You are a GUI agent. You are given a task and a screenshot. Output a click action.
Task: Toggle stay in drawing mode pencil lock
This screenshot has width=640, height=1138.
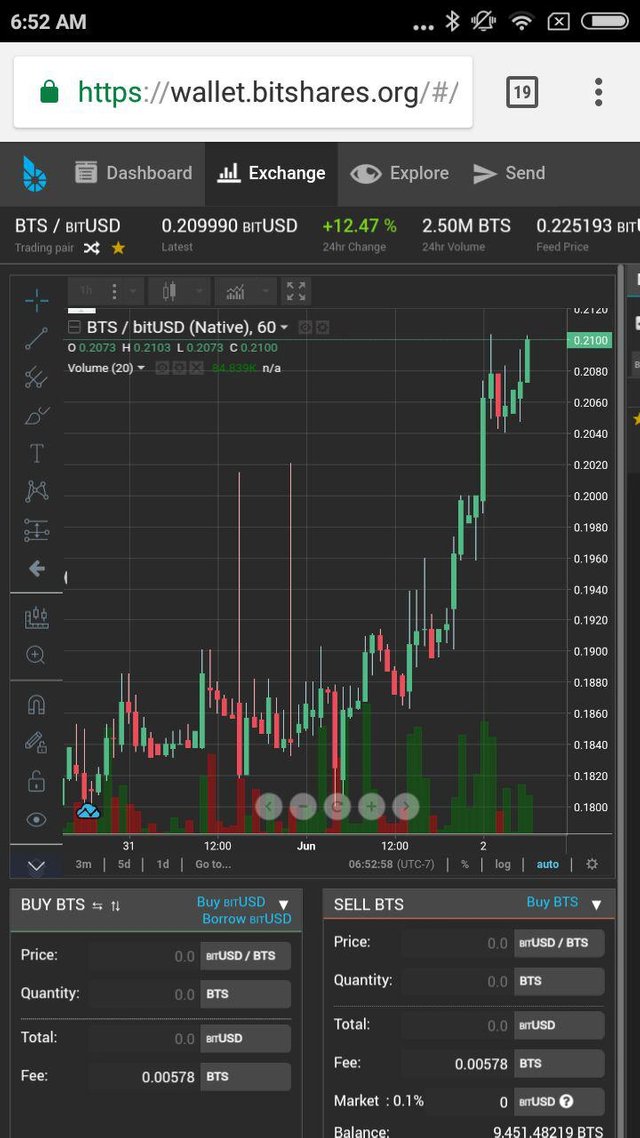coord(36,742)
